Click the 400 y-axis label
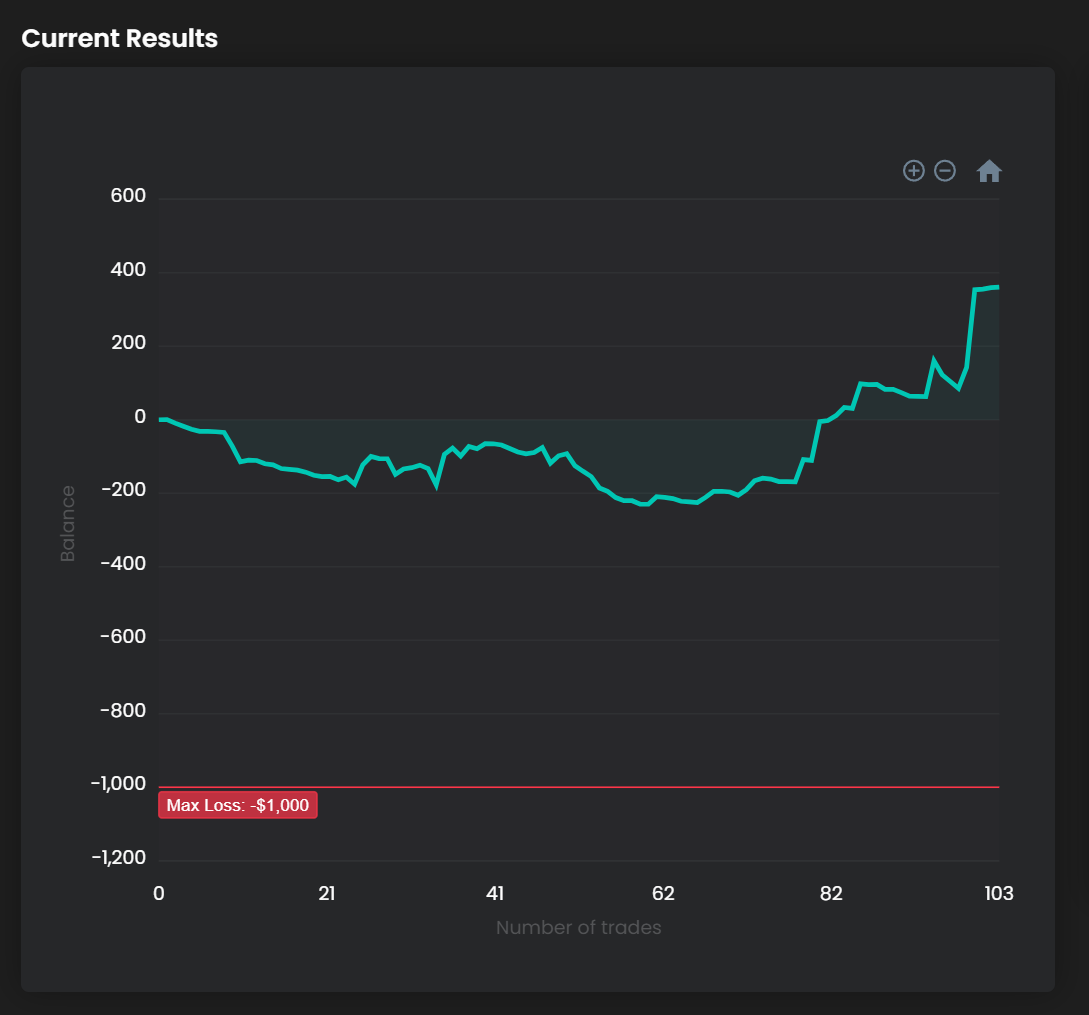Screen dimensions: 1089x1015 [128, 270]
